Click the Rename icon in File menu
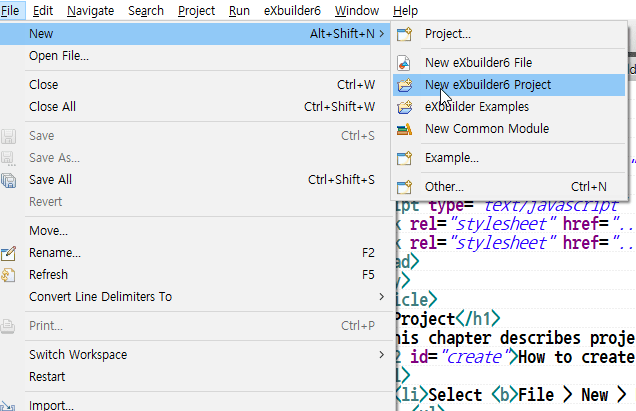Image resolution: width=636 pixels, height=411 pixels. 10,253
